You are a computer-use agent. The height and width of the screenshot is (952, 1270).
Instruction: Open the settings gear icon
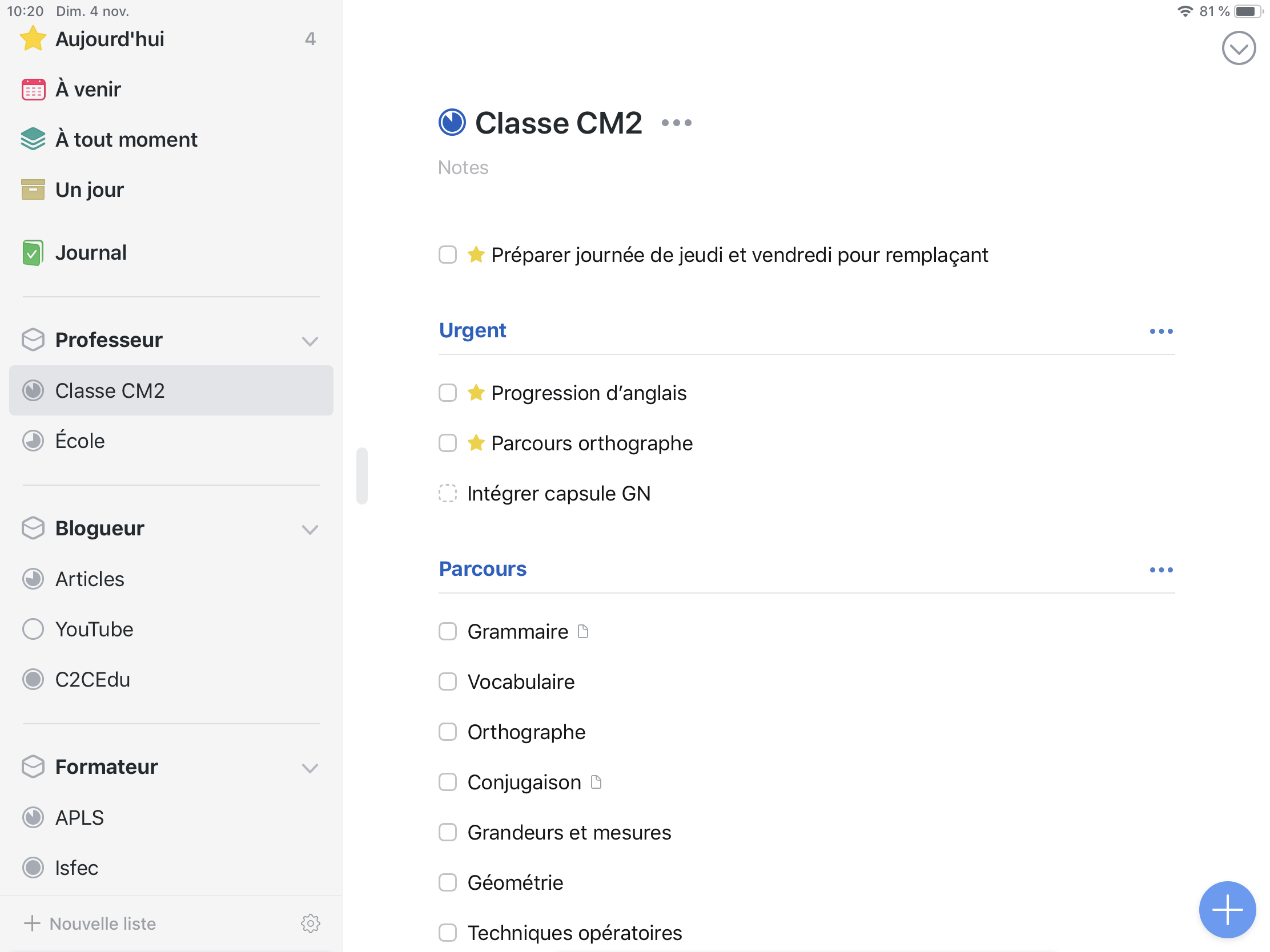[310, 923]
